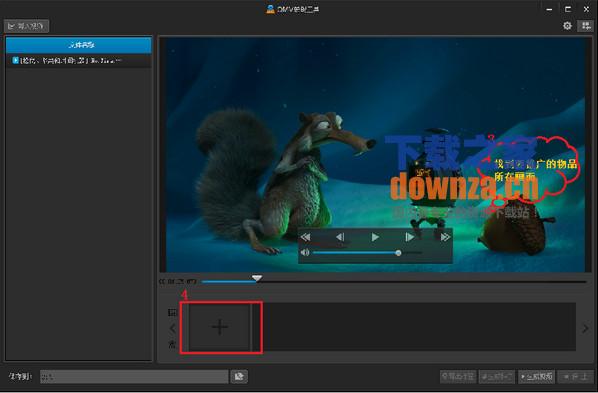598x393 pixels.
Task: Click the white playhead marker on the progress bar
Action: (257, 278)
